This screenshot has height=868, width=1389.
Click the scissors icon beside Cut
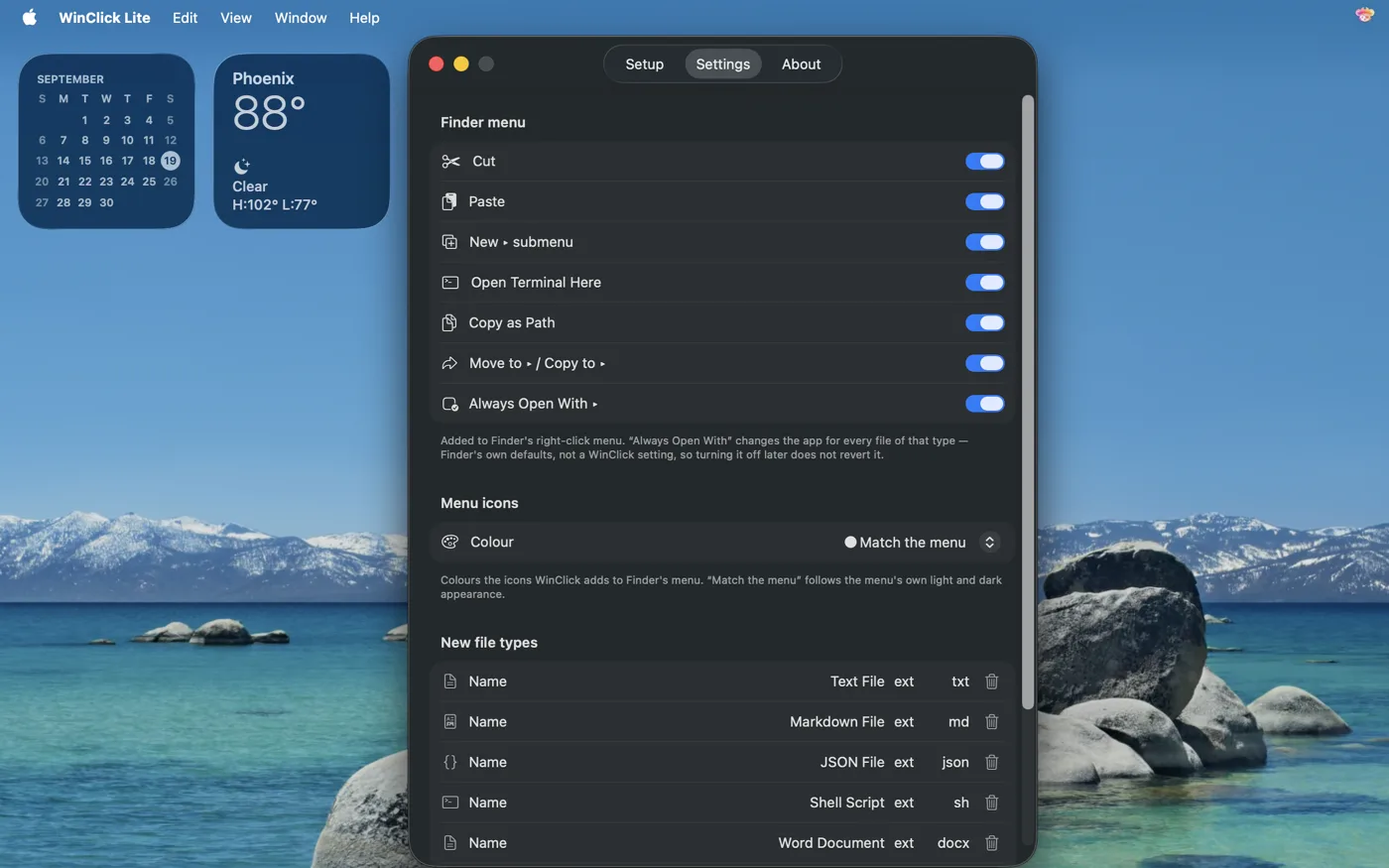450,162
